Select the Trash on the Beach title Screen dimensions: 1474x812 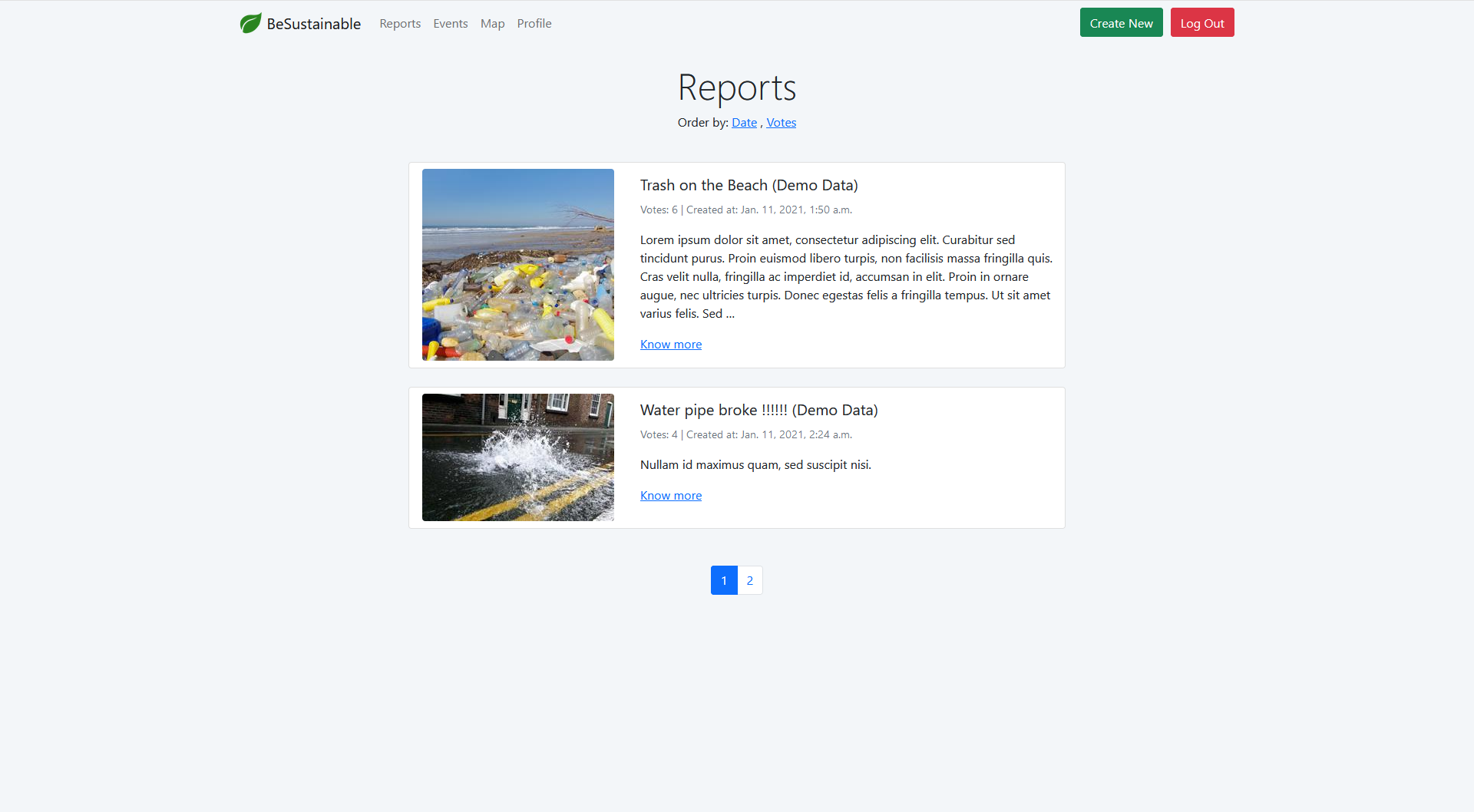749,186
